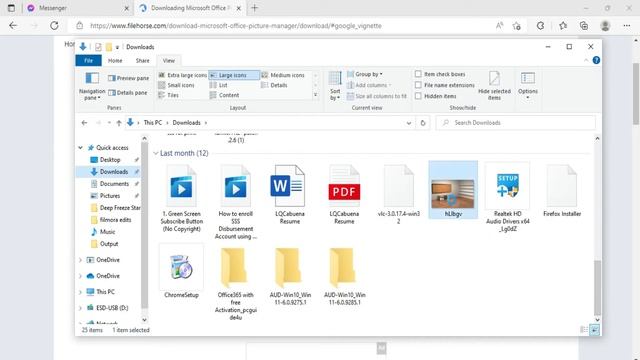
Task: Open the Group by dropdown
Action: [365, 74]
